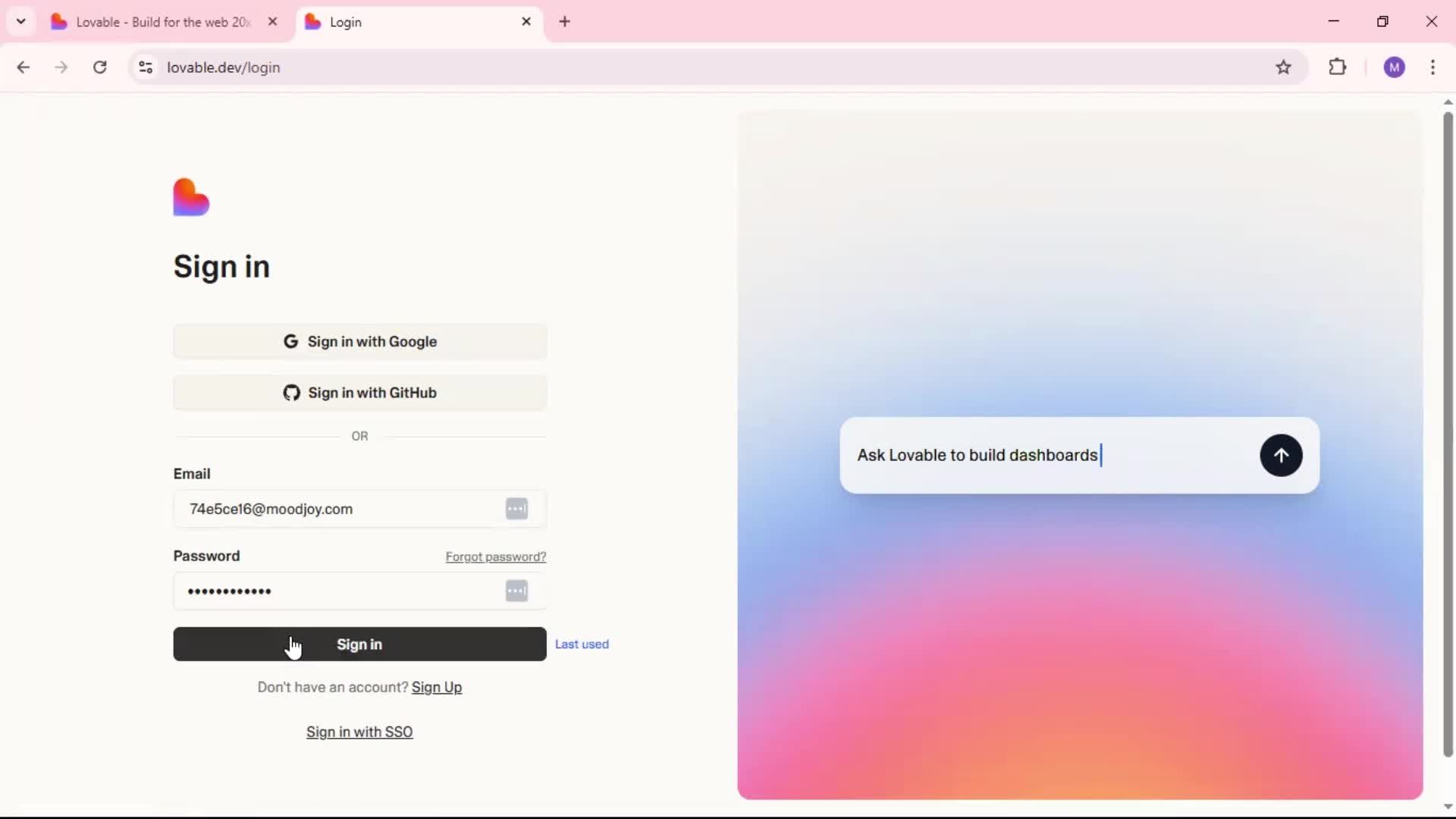1456x819 pixels.
Task: Click the password manager icon in Email field
Action: 516,509
